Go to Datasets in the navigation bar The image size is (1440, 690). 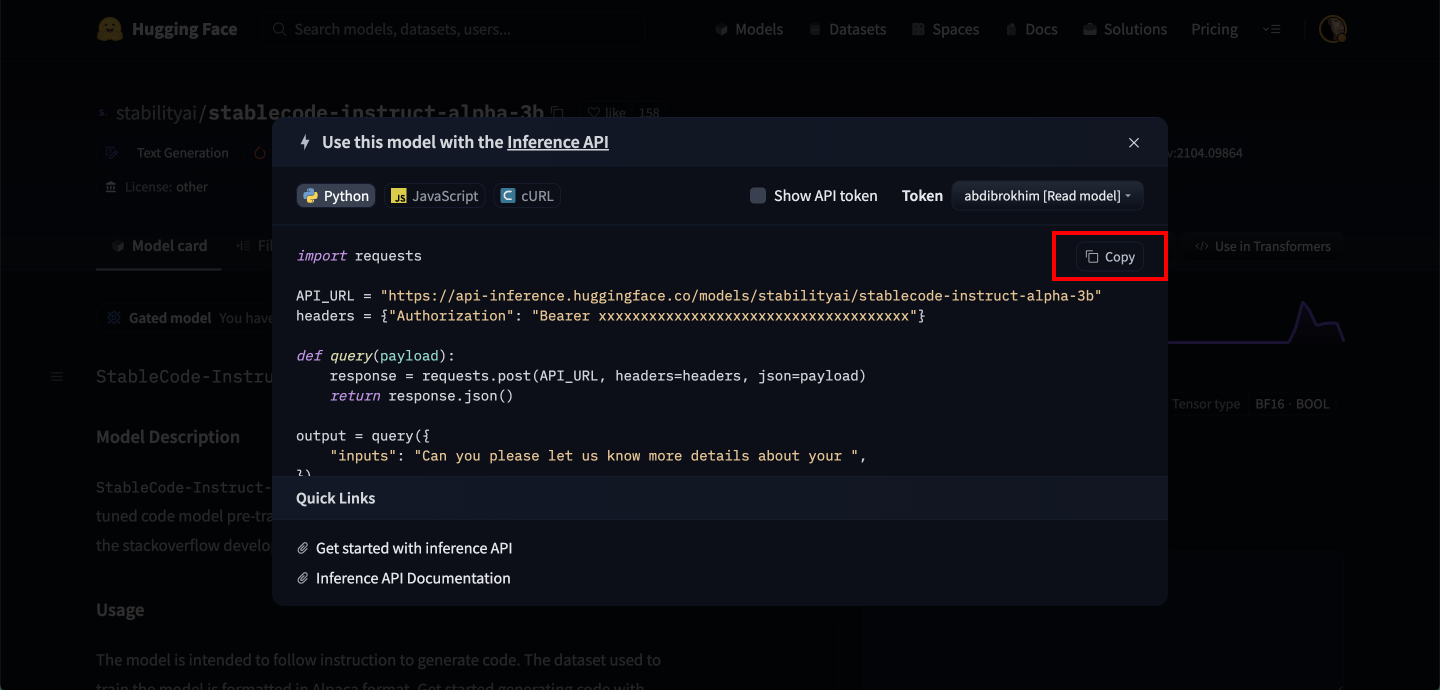[847, 29]
